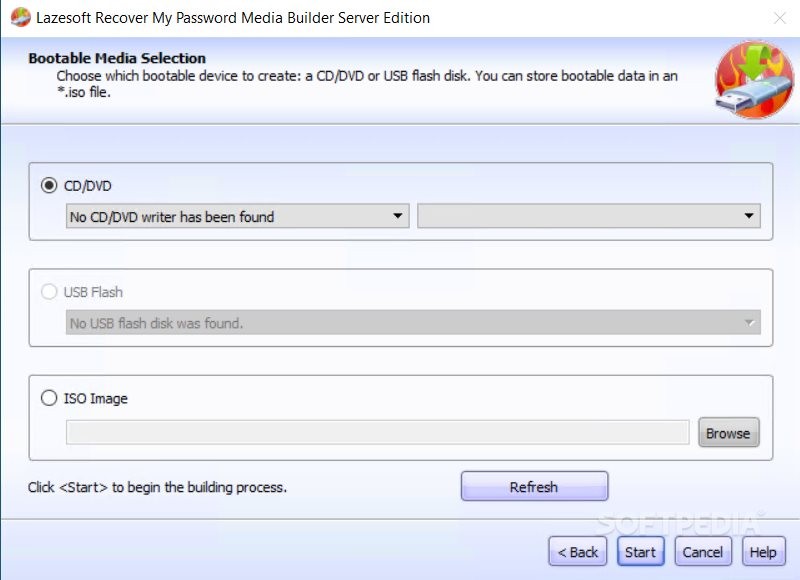Click the window title text

pos(233,18)
